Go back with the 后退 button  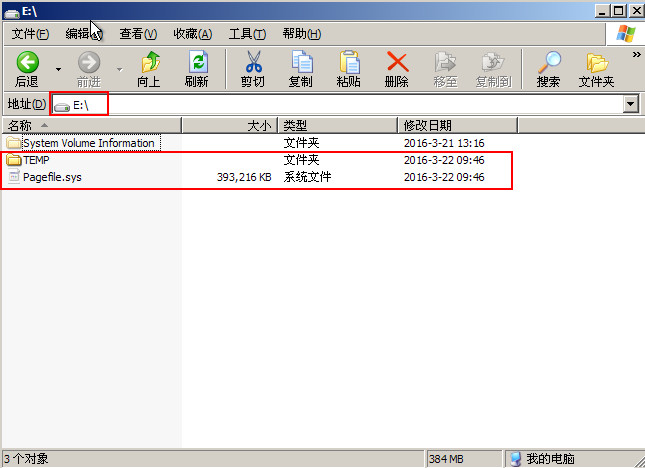[27, 69]
